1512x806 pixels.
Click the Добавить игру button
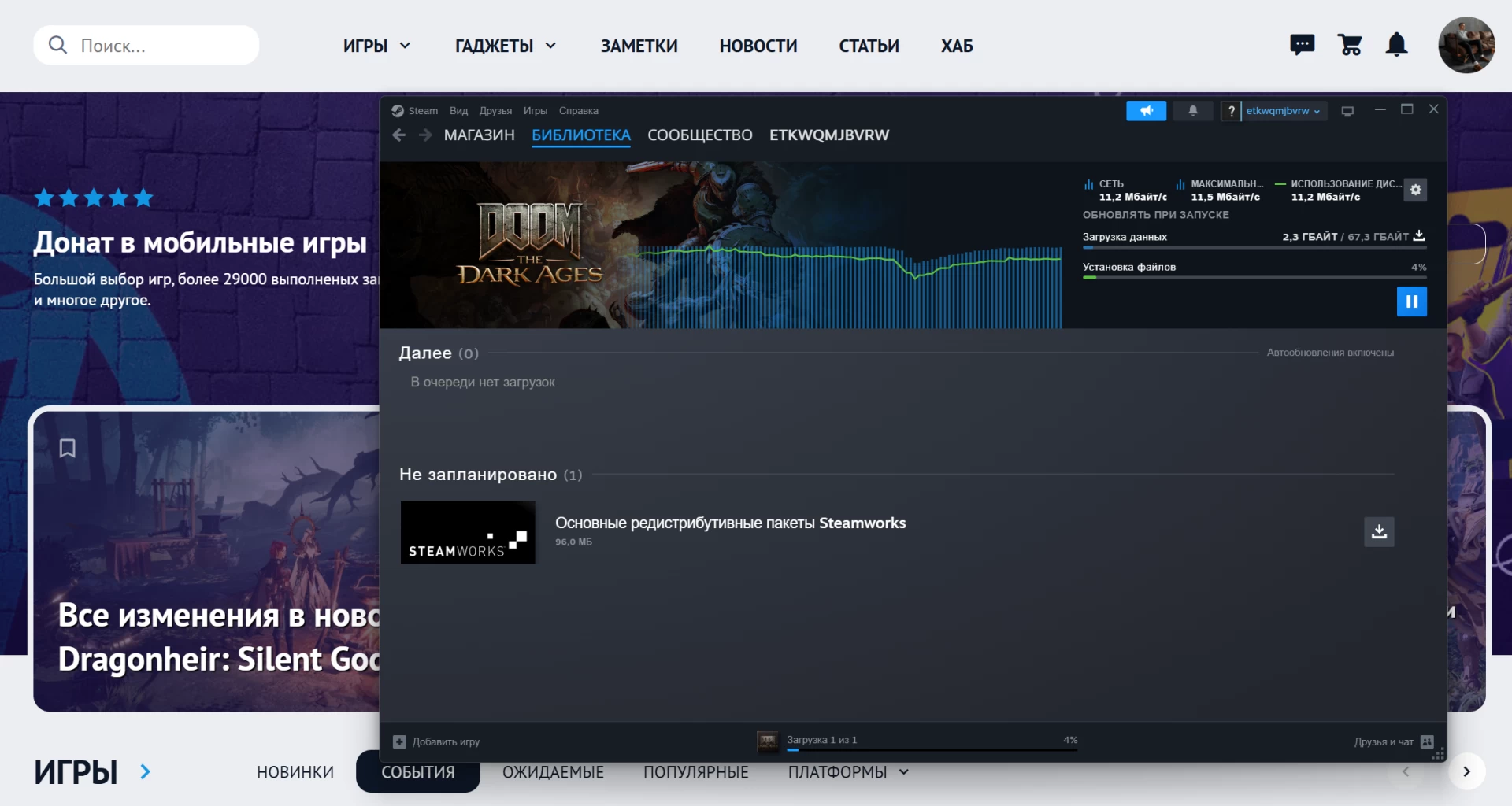click(436, 741)
